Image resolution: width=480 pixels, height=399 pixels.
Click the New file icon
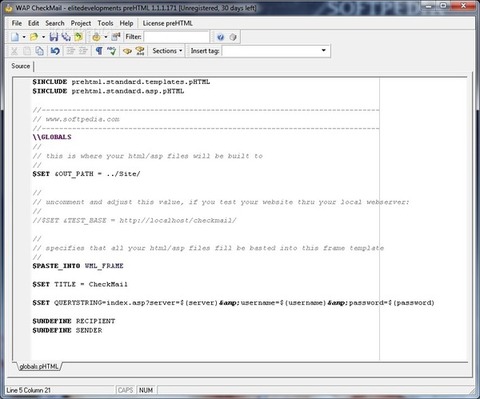(x=15, y=37)
